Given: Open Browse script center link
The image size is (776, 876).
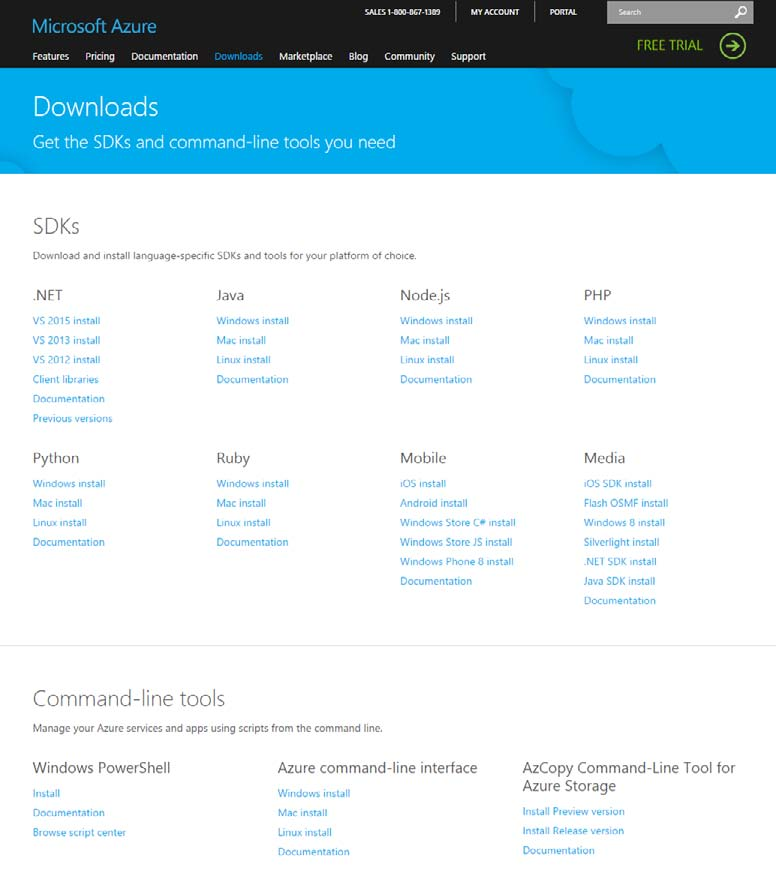Looking at the screenshot, I should [79, 833].
